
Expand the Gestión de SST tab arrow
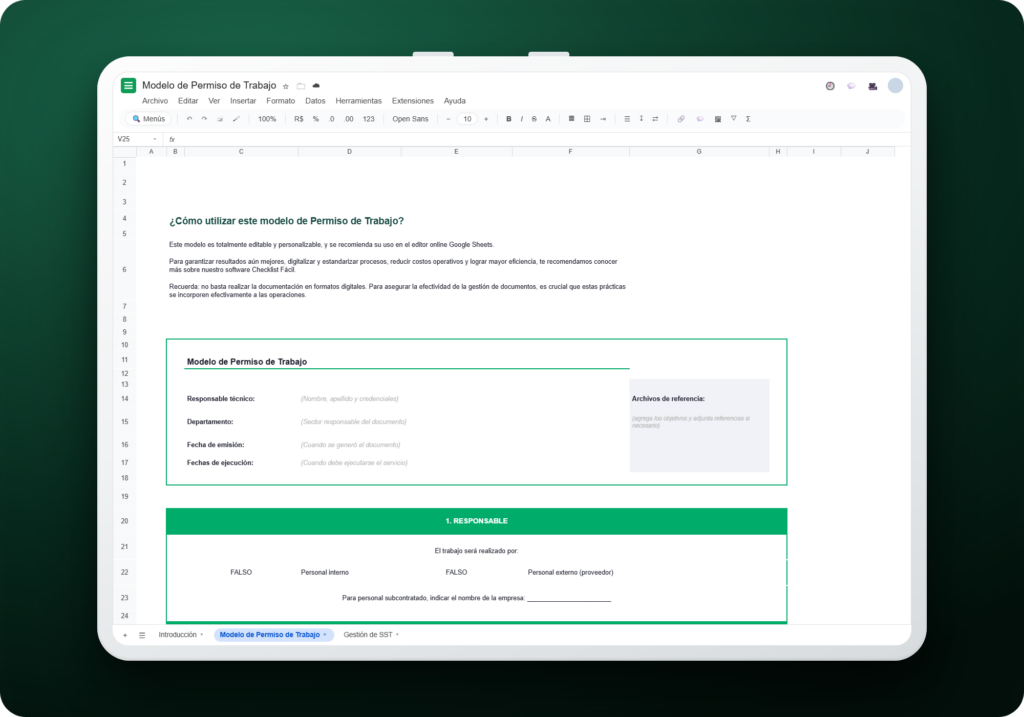click(x=397, y=635)
